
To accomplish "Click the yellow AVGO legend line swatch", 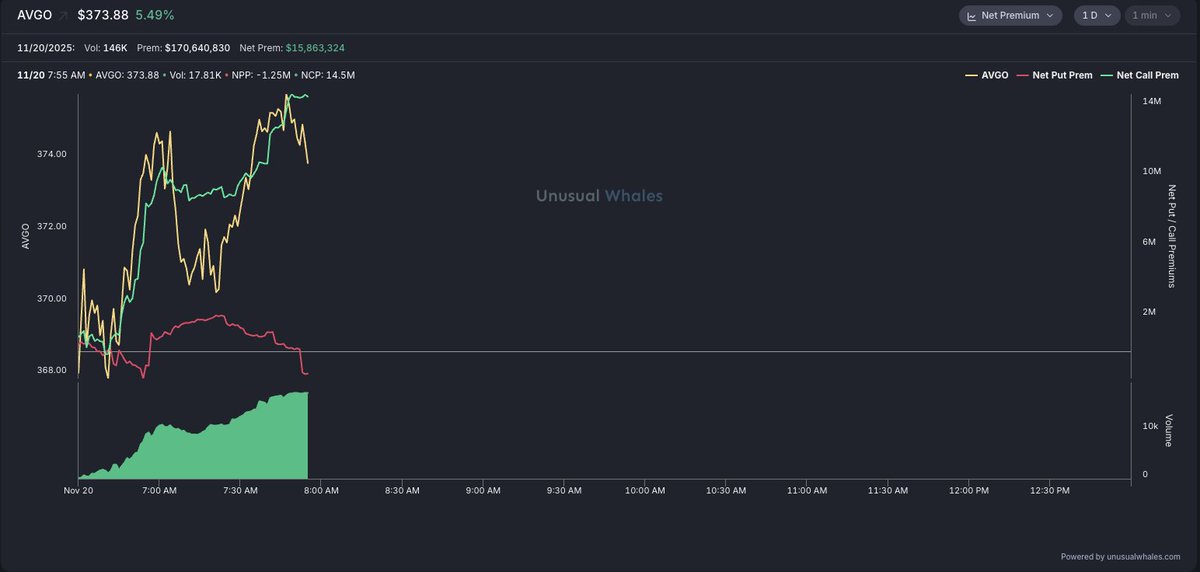I will point(970,75).
